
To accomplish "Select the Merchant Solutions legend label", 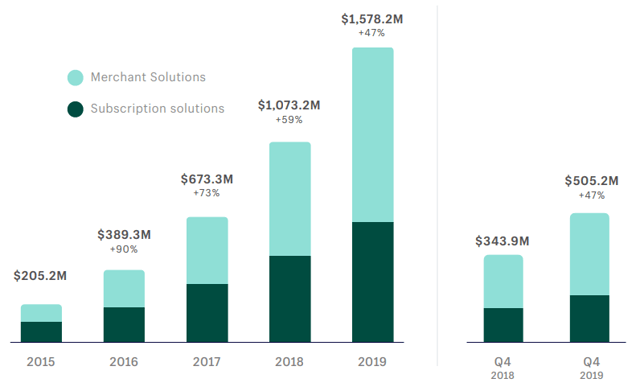I will coord(148,77).
